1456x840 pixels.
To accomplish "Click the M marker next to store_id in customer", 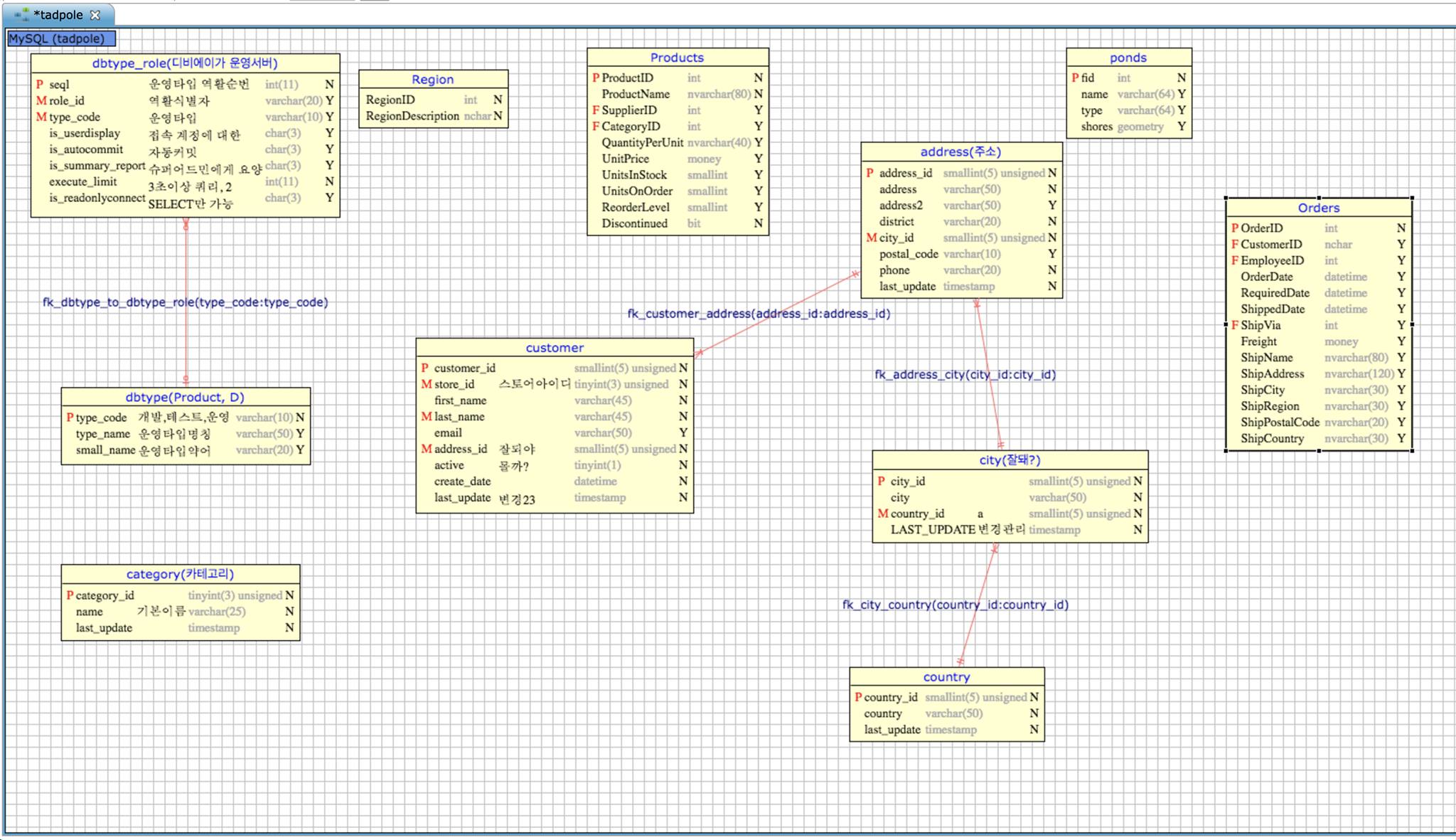I will pos(425,384).
